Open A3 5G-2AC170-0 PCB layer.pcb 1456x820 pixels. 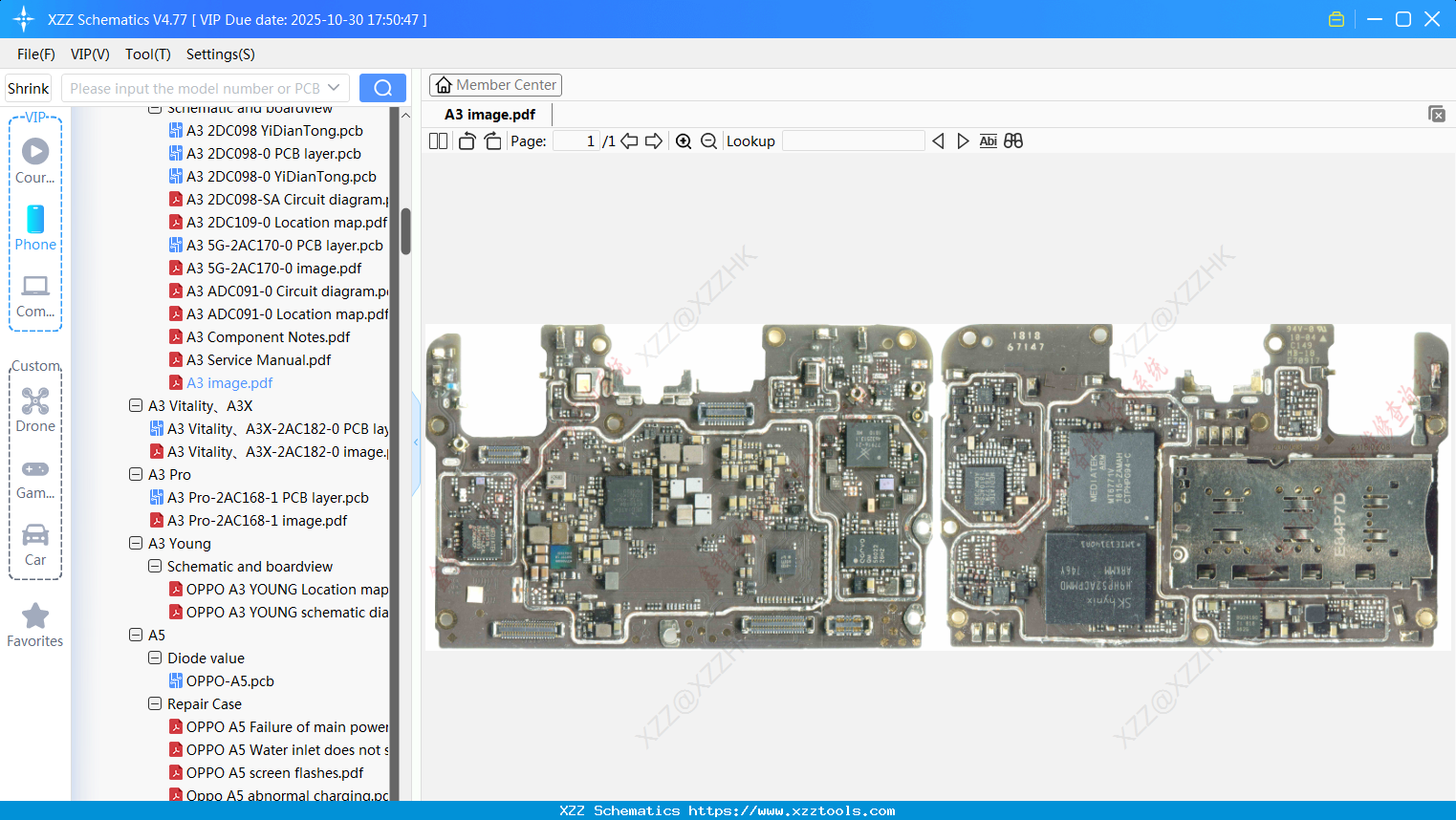276,245
